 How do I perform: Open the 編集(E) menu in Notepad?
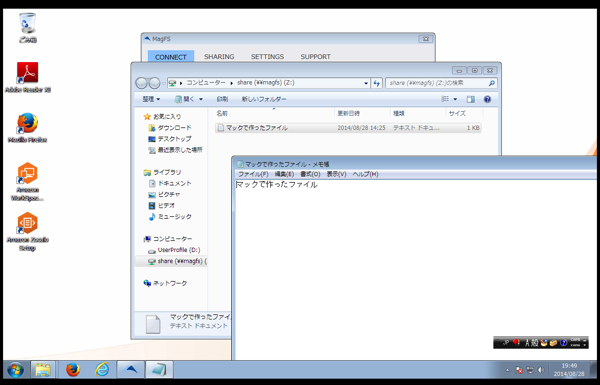284,174
